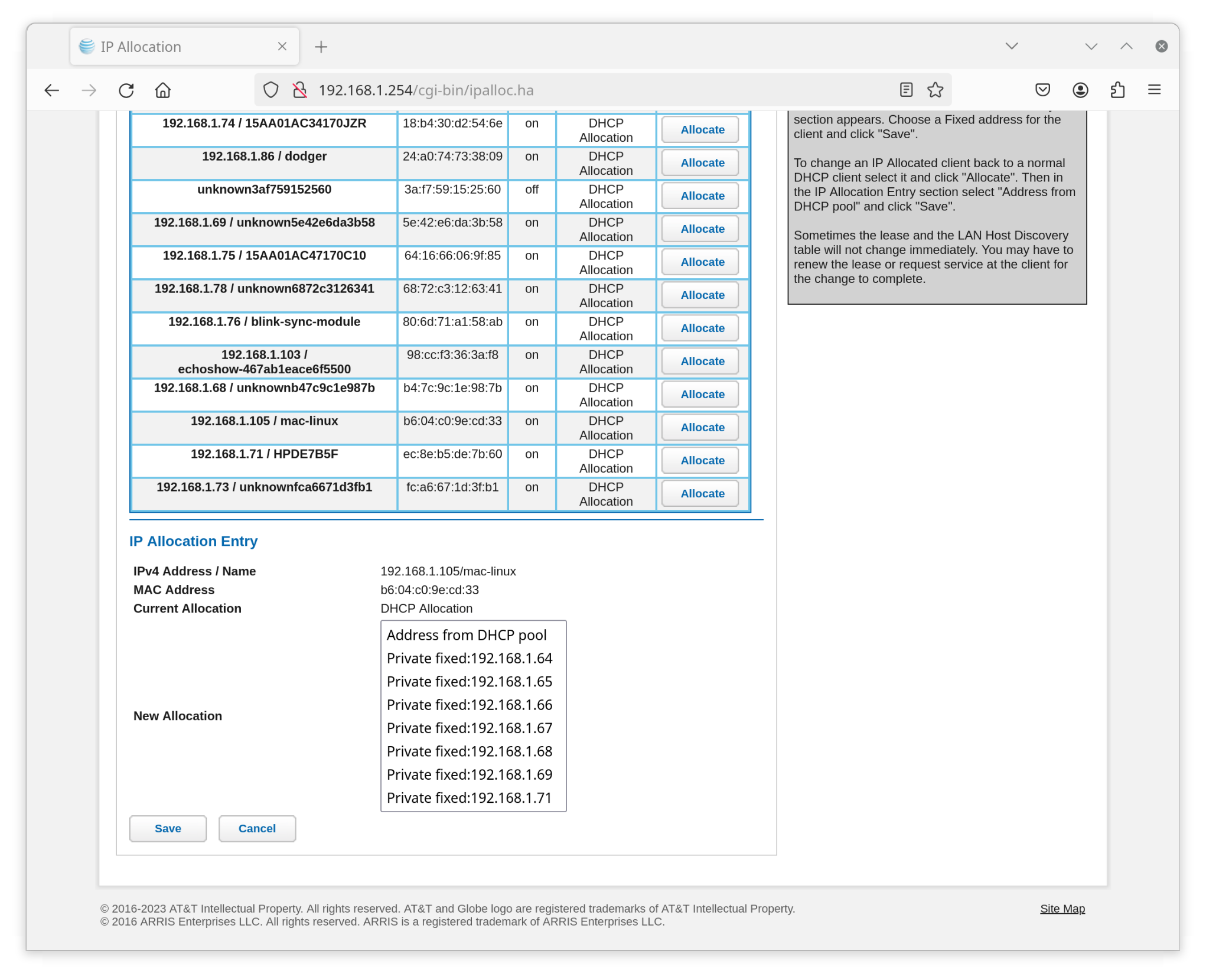Choose Private fixed:192.168.1.65
The height and width of the screenshot is (980, 1206).
pos(473,681)
